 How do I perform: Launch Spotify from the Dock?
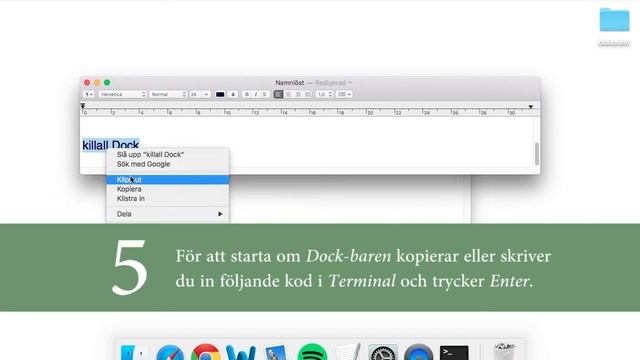tap(312, 352)
